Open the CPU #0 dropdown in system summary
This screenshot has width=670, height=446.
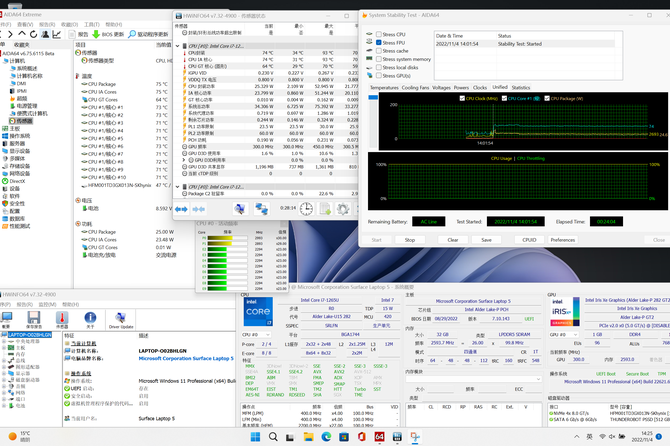256,334
